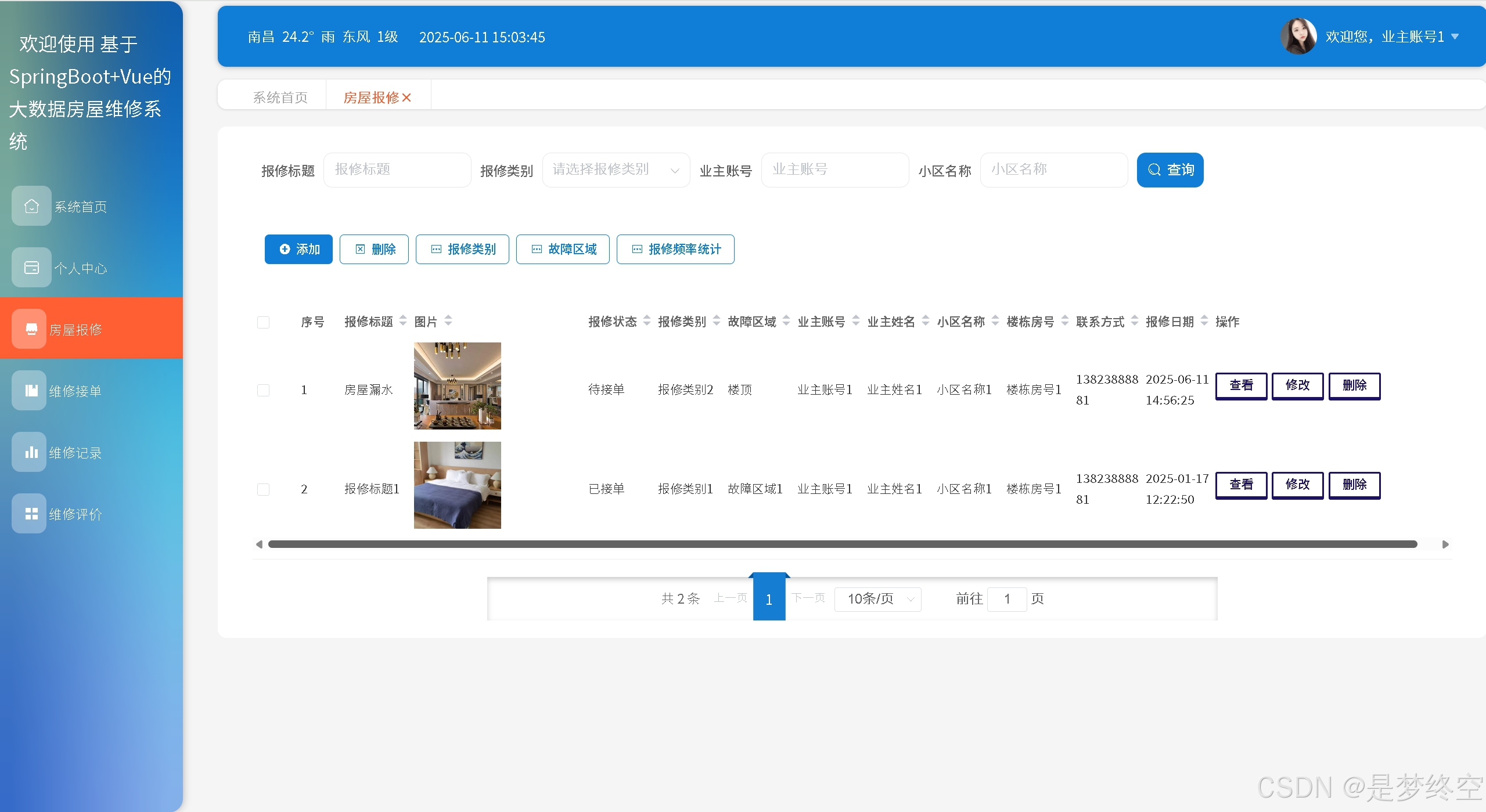
Task: Check the row for 房屋漏水
Action: 263,390
